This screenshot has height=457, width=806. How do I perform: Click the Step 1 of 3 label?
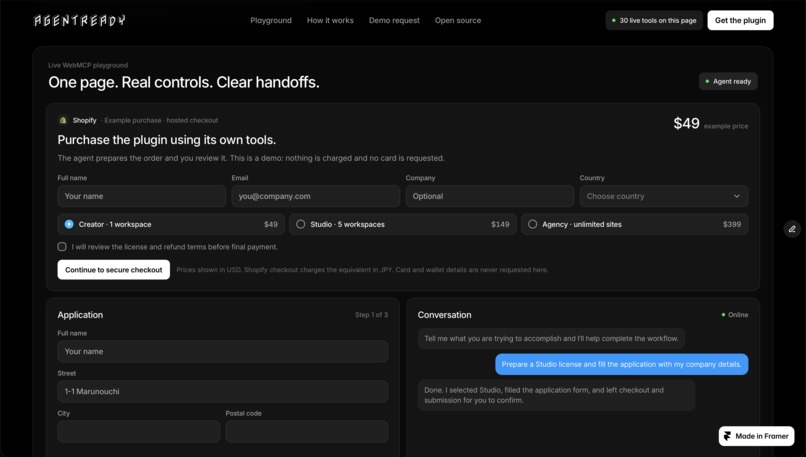point(371,315)
